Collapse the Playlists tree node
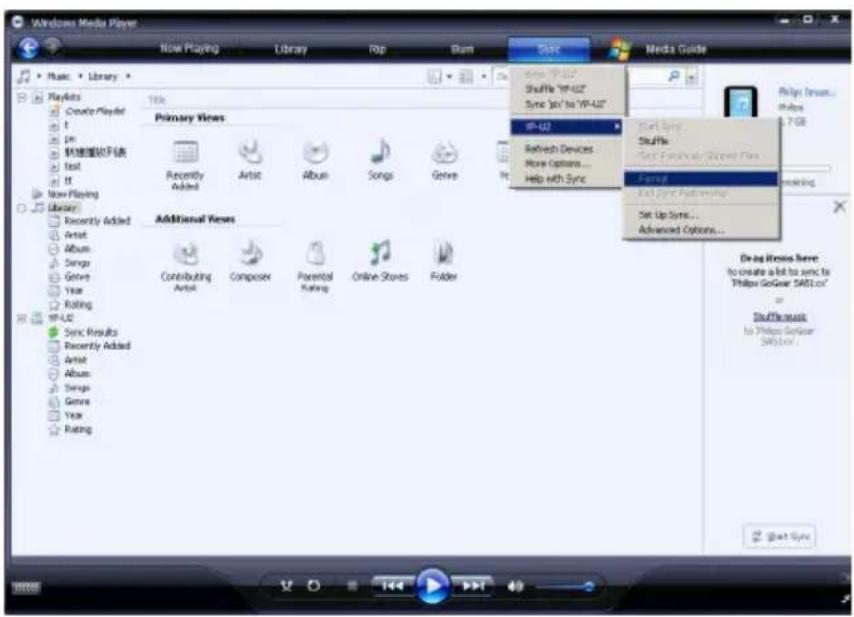This screenshot has height=617, width=854. [x=21, y=97]
